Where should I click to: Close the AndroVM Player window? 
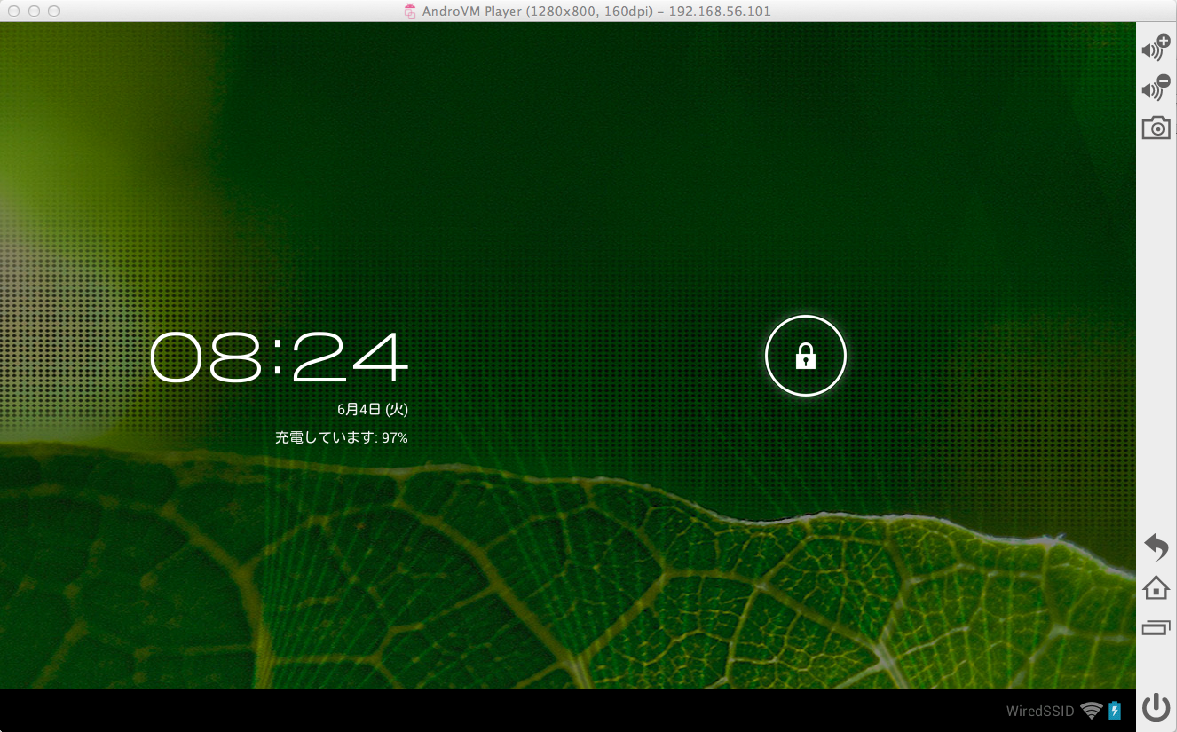[x=14, y=11]
